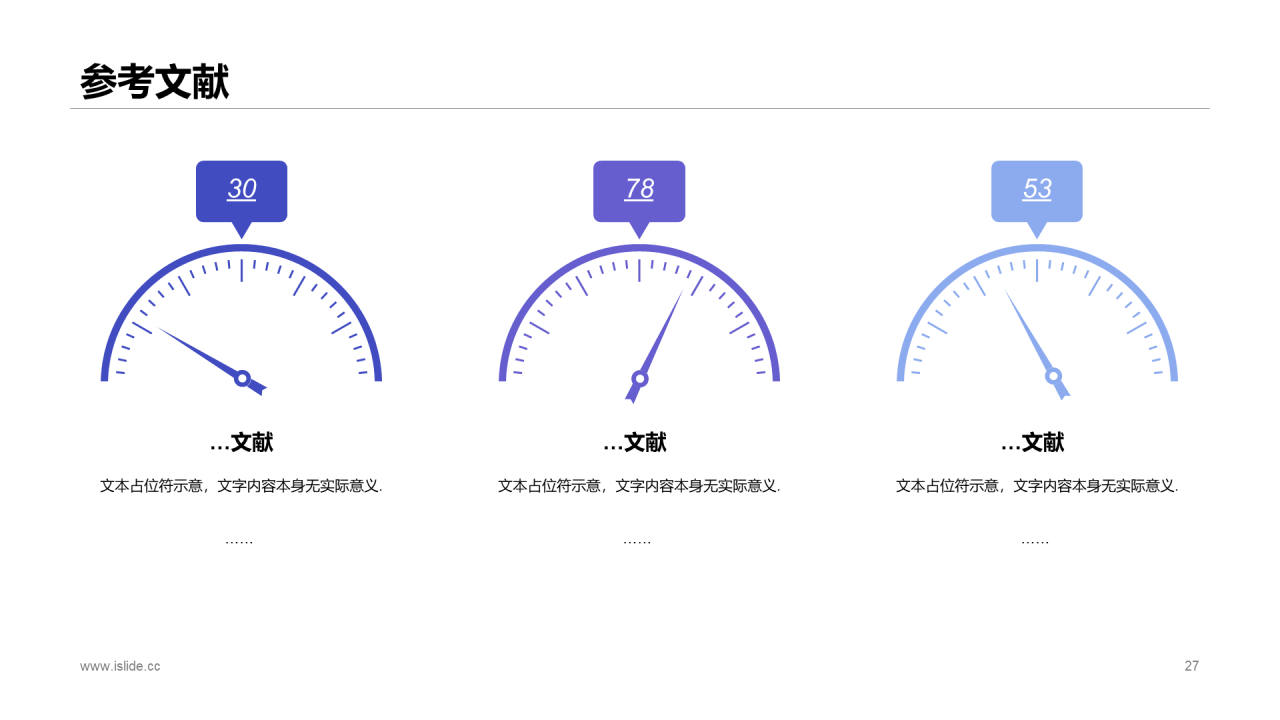Select the purple gauge below 78
This screenshot has height=720, width=1280.
pos(639,322)
